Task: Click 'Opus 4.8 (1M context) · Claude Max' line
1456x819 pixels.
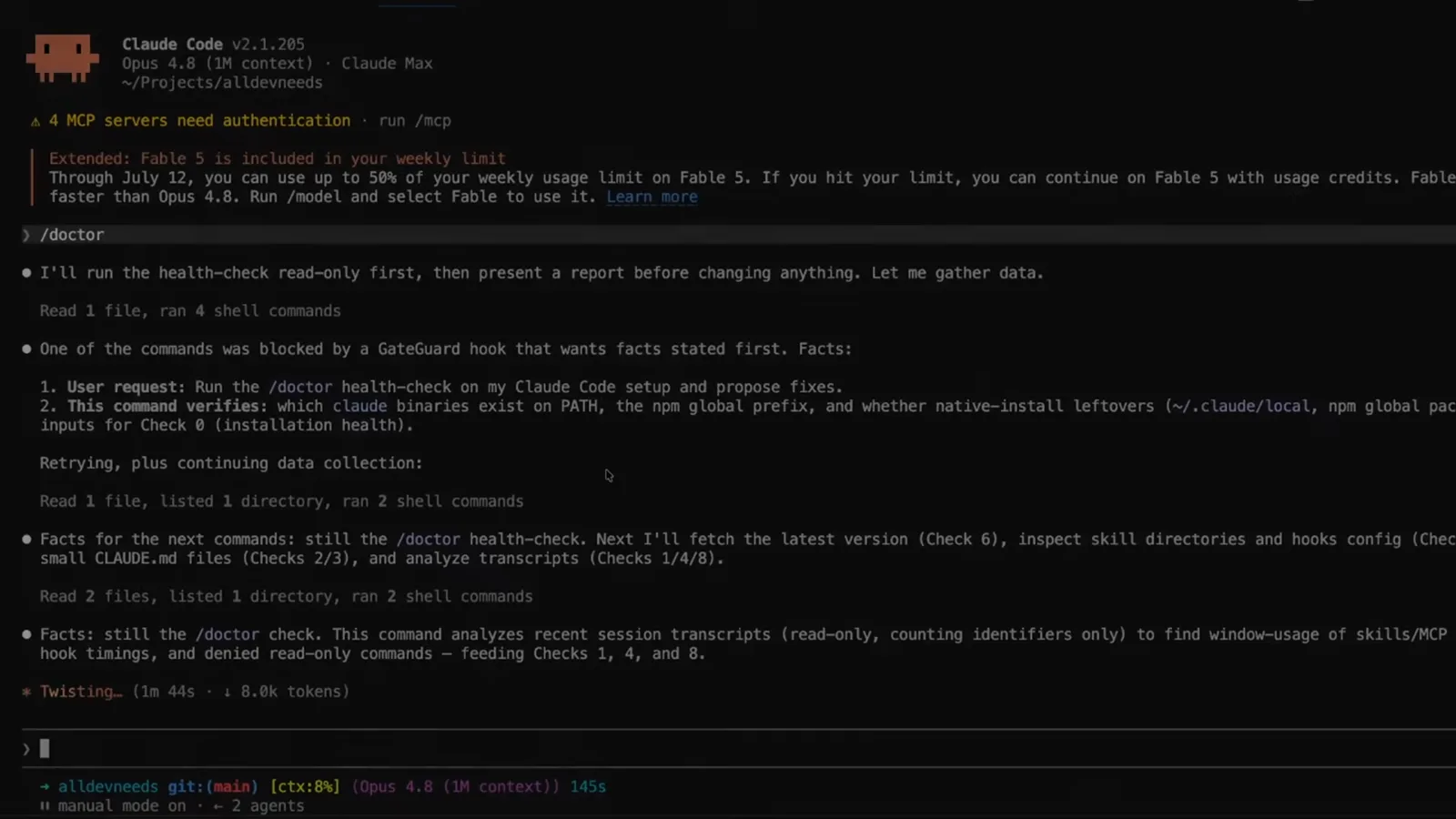Action: pyautogui.click(x=277, y=64)
